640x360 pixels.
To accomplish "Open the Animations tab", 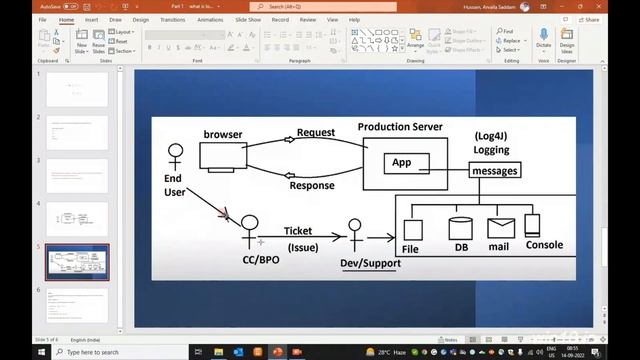I will point(210,20).
